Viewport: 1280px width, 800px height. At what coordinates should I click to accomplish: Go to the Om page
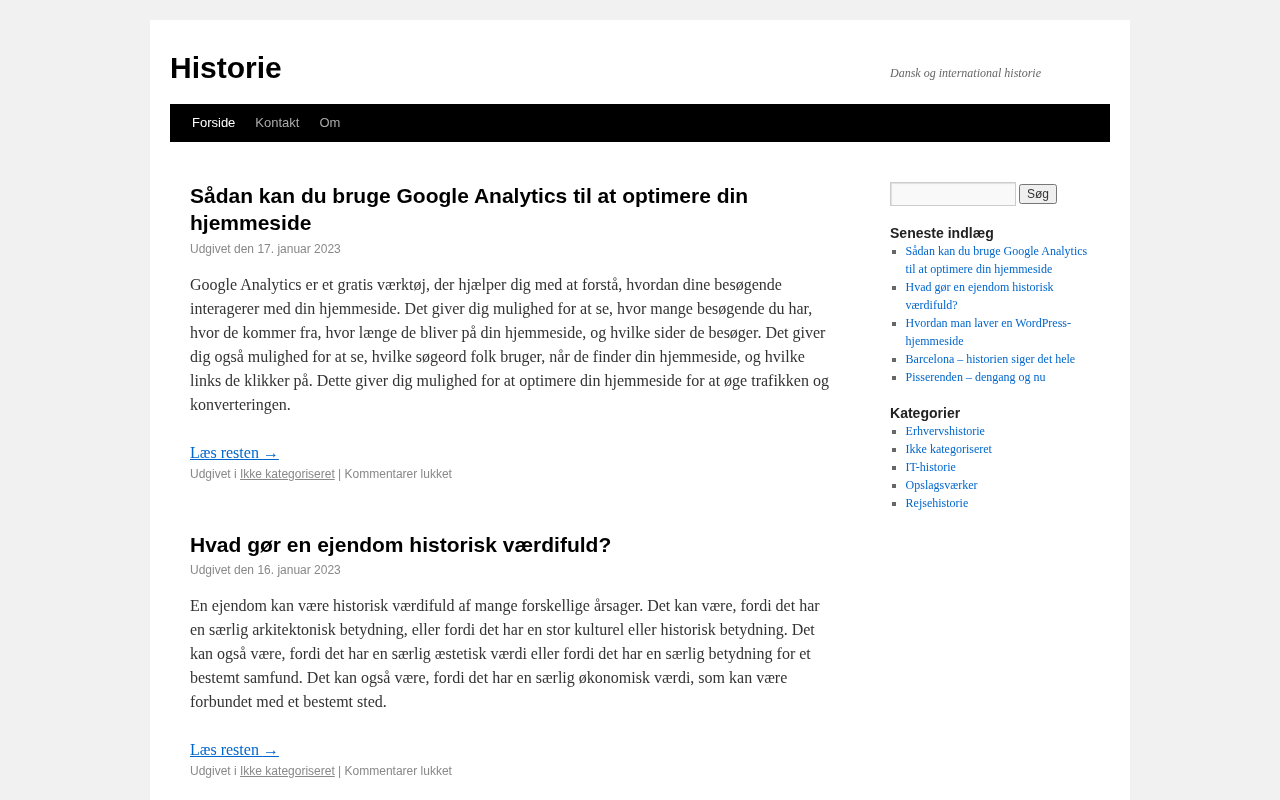tap(330, 123)
